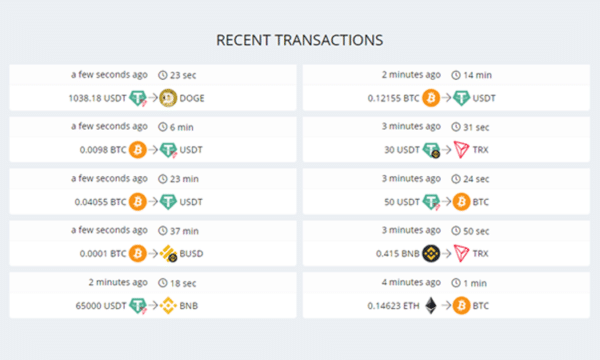Click the clock icon beside 14 min

(x=456, y=75)
